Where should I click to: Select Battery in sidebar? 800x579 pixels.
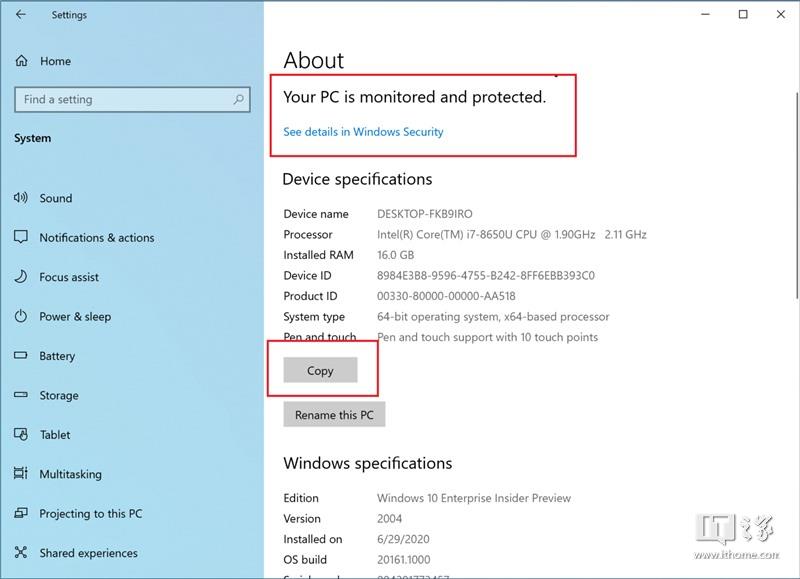(57, 356)
